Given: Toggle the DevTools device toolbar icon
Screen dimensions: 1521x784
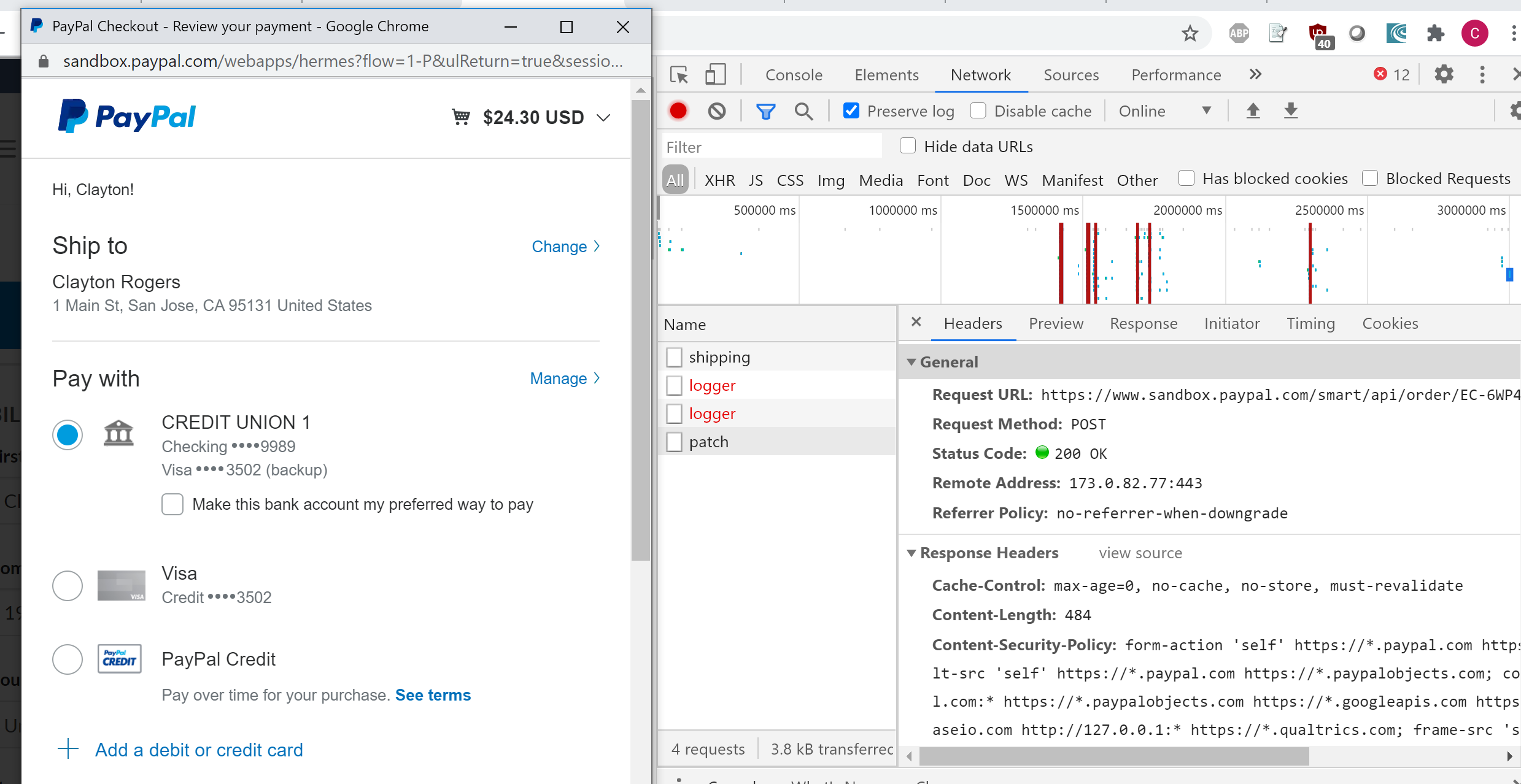Looking at the screenshot, I should (x=715, y=75).
